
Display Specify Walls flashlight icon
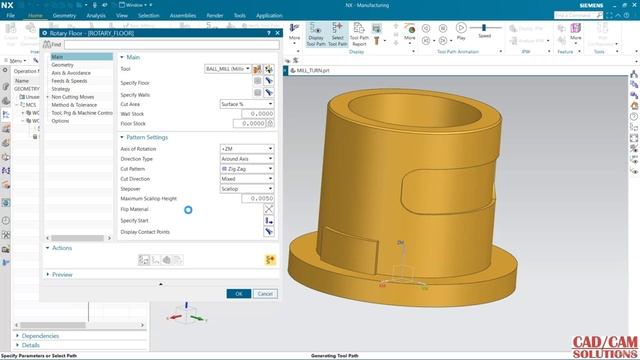(269, 93)
